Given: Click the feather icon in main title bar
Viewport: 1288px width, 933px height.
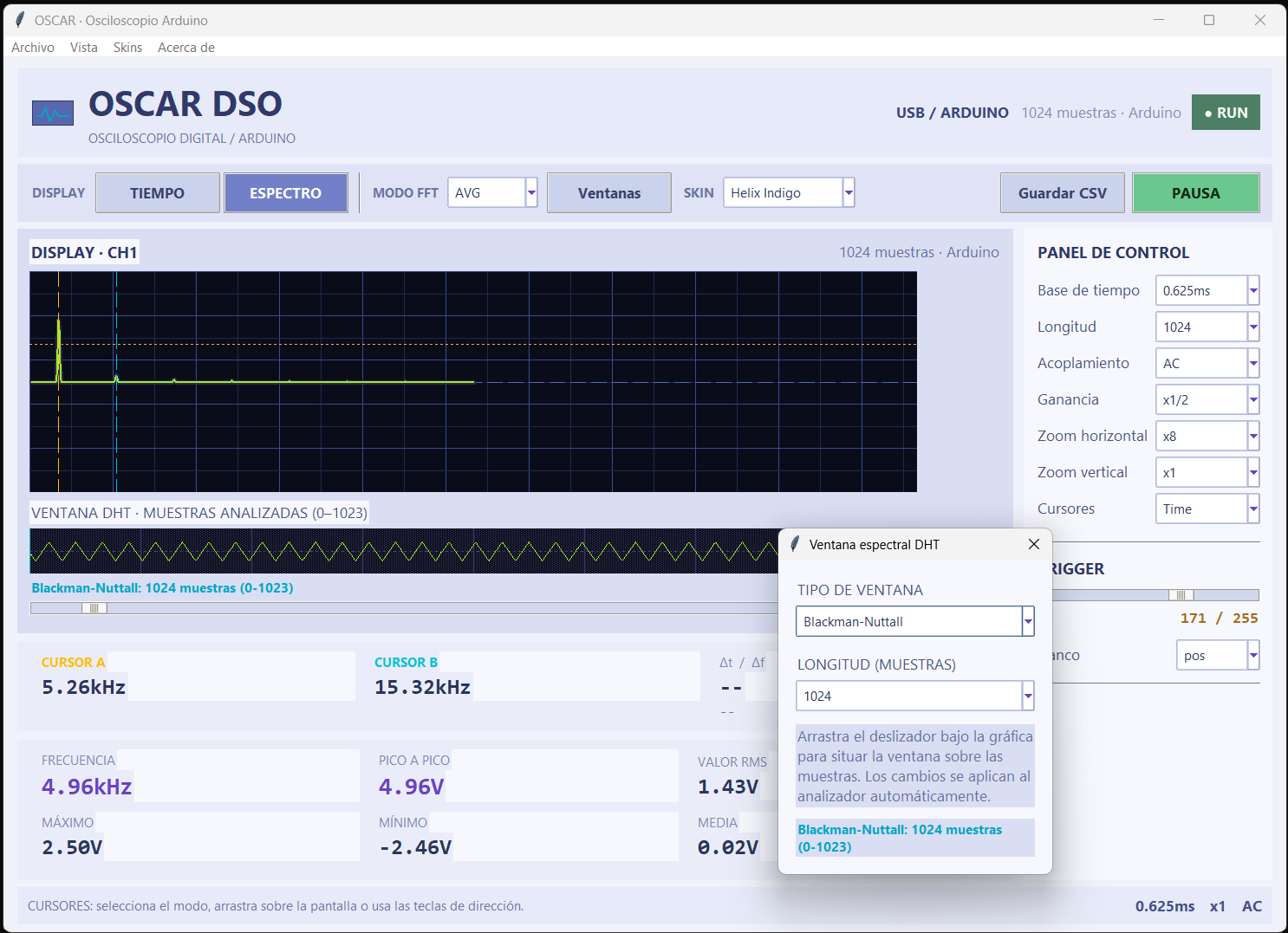Looking at the screenshot, I should [x=19, y=20].
